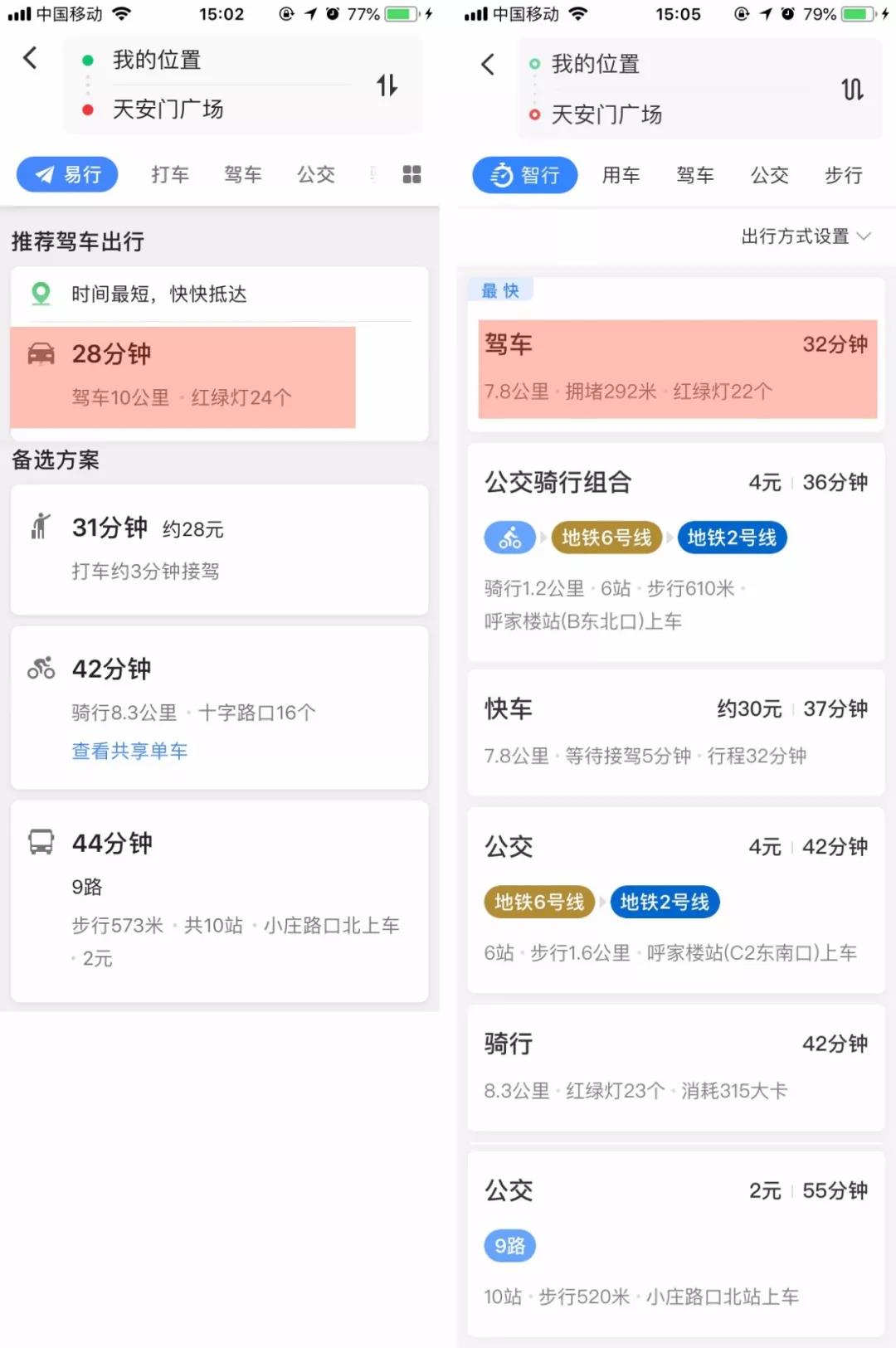The height and width of the screenshot is (1348, 896).
Task: Swap origin and destination in left screen
Action: coord(387,85)
